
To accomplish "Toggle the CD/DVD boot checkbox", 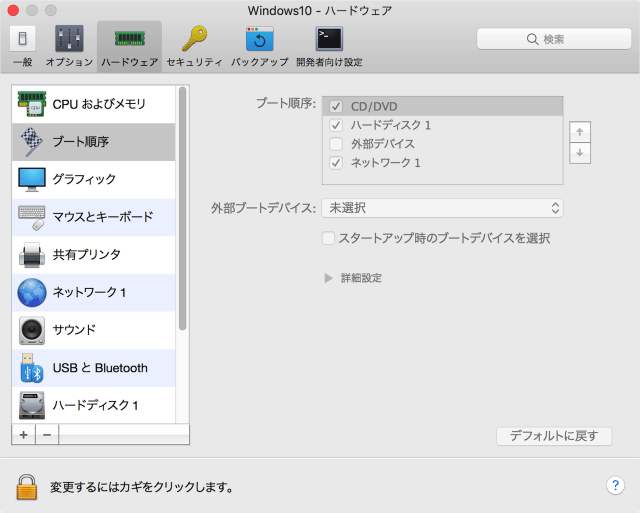I will [x=336, y=106].
